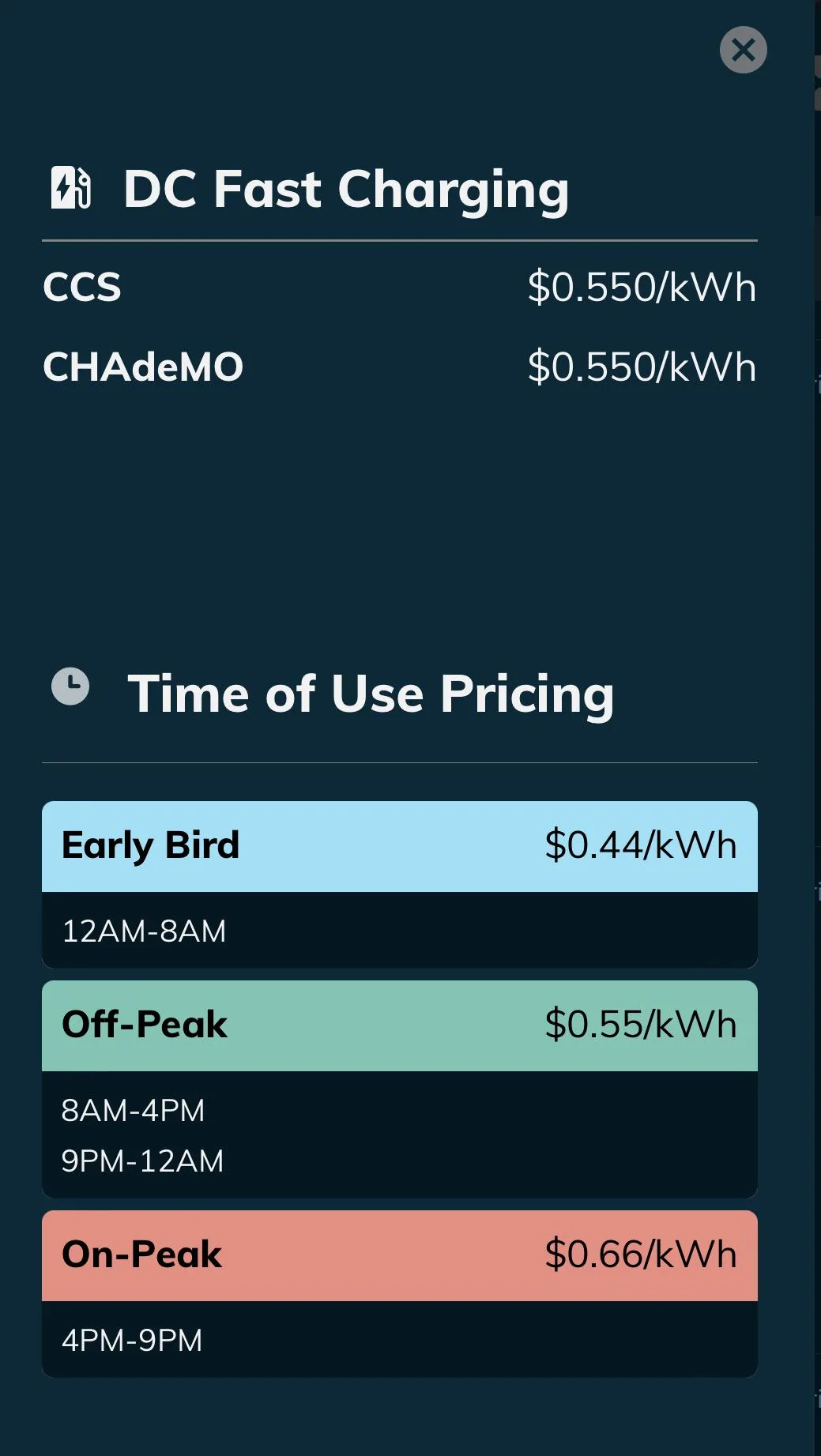The width and height of the screenshot is (821, 1456).
Task: Select the Off-Peak rate label
Action: (145, 1025)
